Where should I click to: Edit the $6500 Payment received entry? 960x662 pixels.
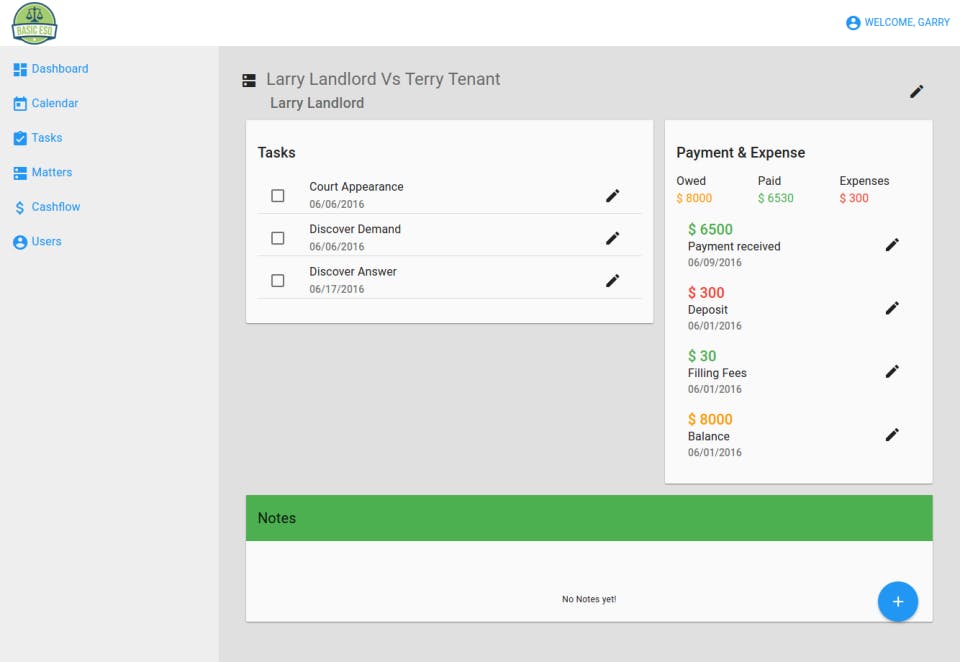(x=892, y=245)
